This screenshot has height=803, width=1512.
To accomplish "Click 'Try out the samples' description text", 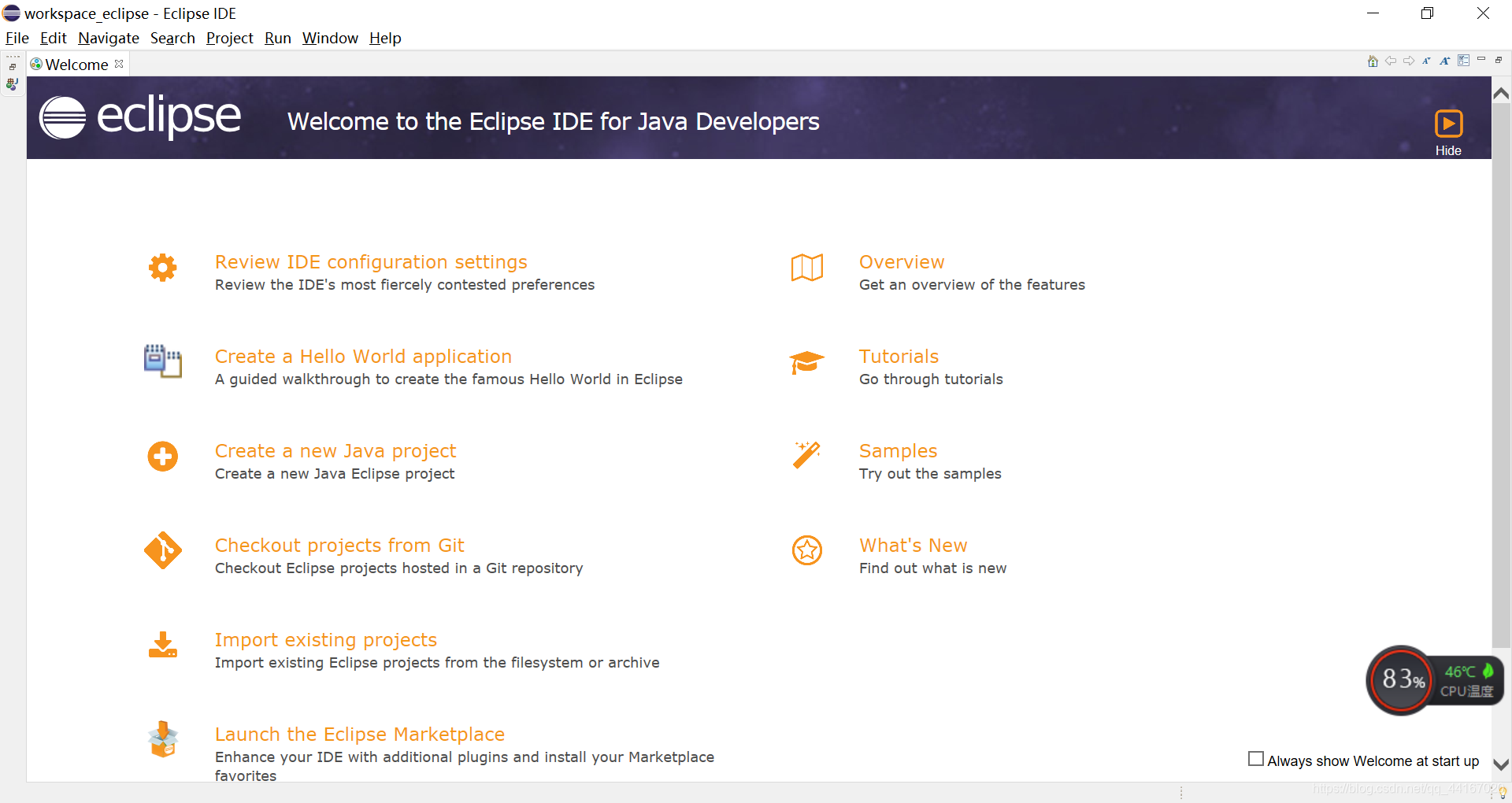I will coord(930,474).
